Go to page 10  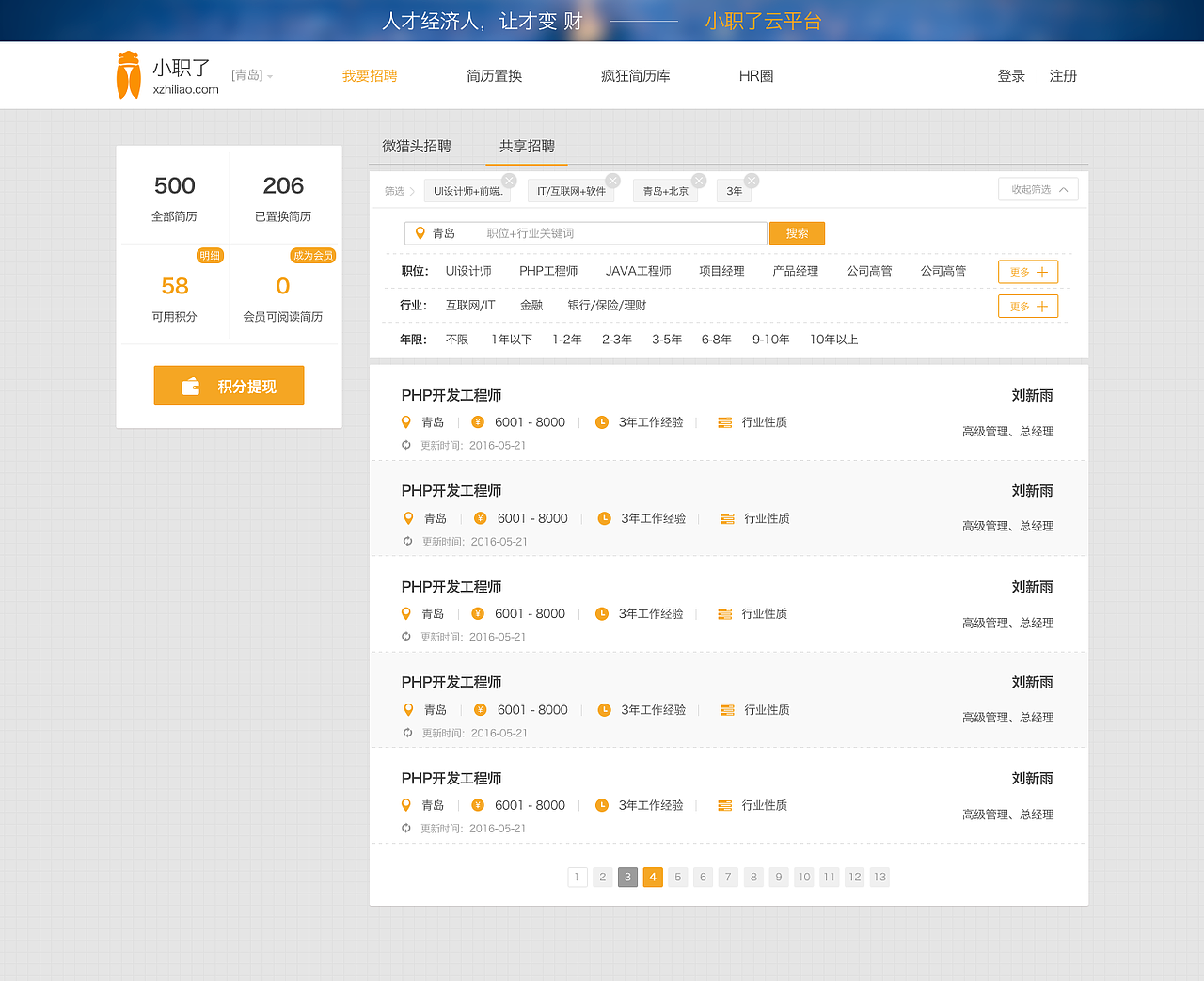pos(804,877)
